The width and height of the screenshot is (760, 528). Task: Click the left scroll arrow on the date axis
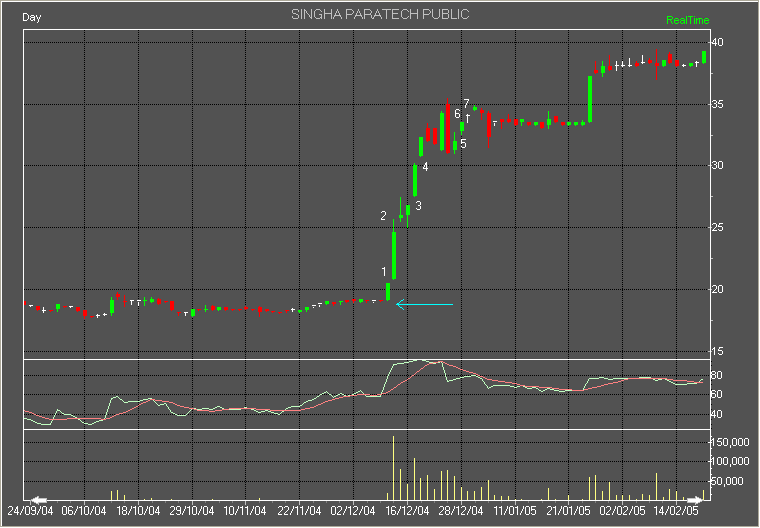click(x=38, y=500)
